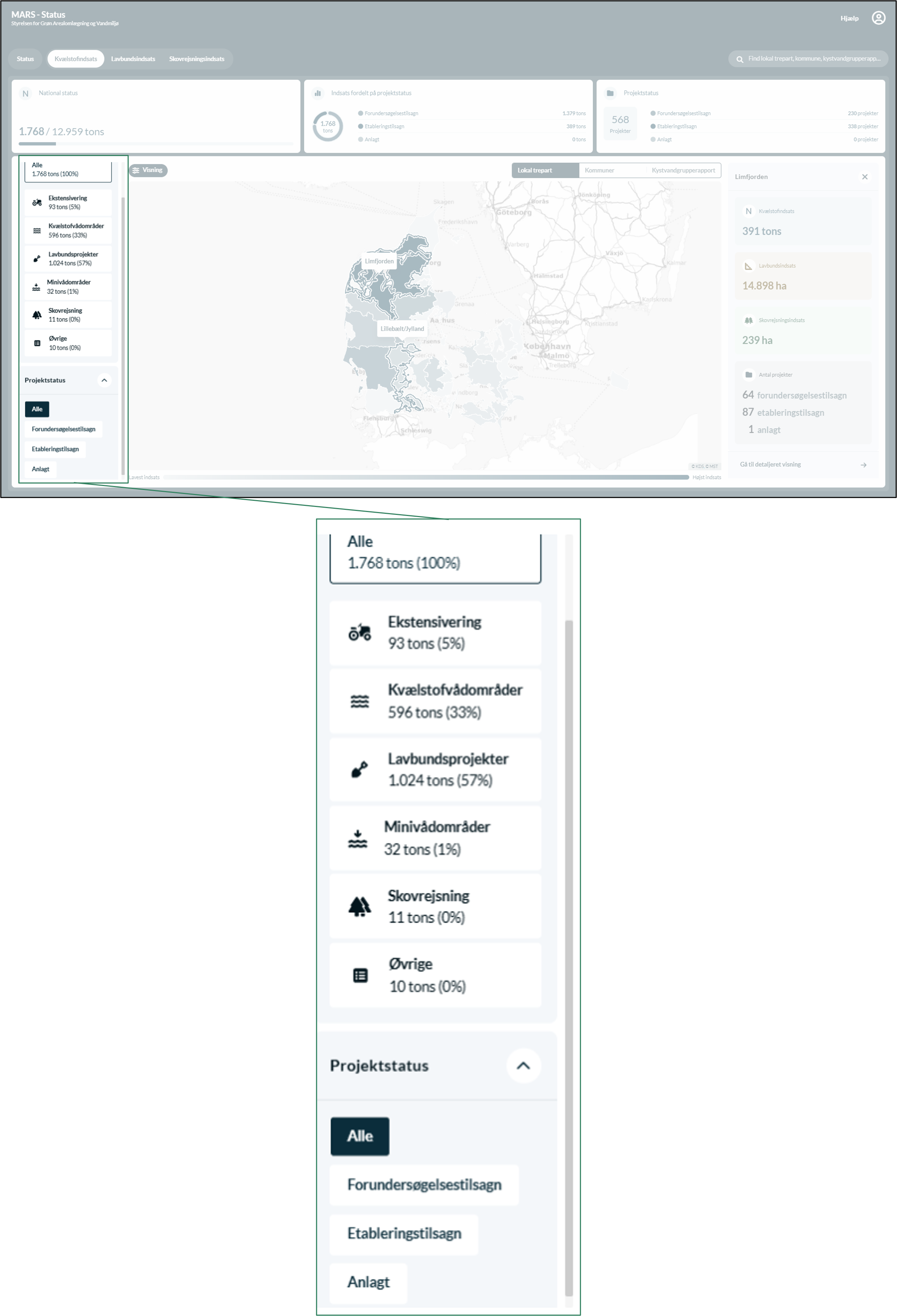Screen dimensions: 897x1316
Task: Click Lavbundsprojekter shovel icon in dashboard sidebar
Action: tap(37, 259)
